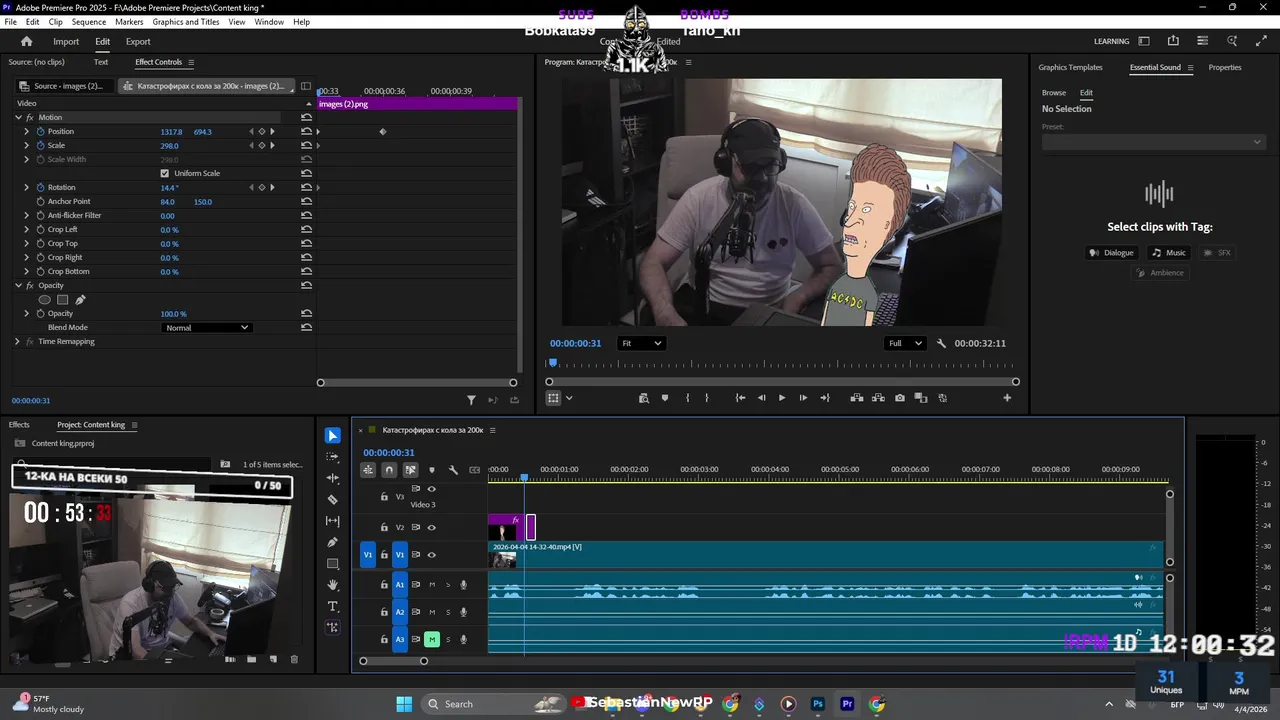
Task: Open the Properties panel tab
Action: tap(1225, 67)
